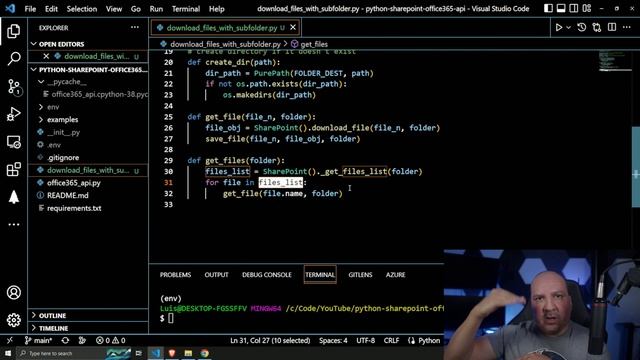Open Run and Debug view icon
The height and width of the screenshot is (360, 640).
pyautogui.click(x=13, y=114)
